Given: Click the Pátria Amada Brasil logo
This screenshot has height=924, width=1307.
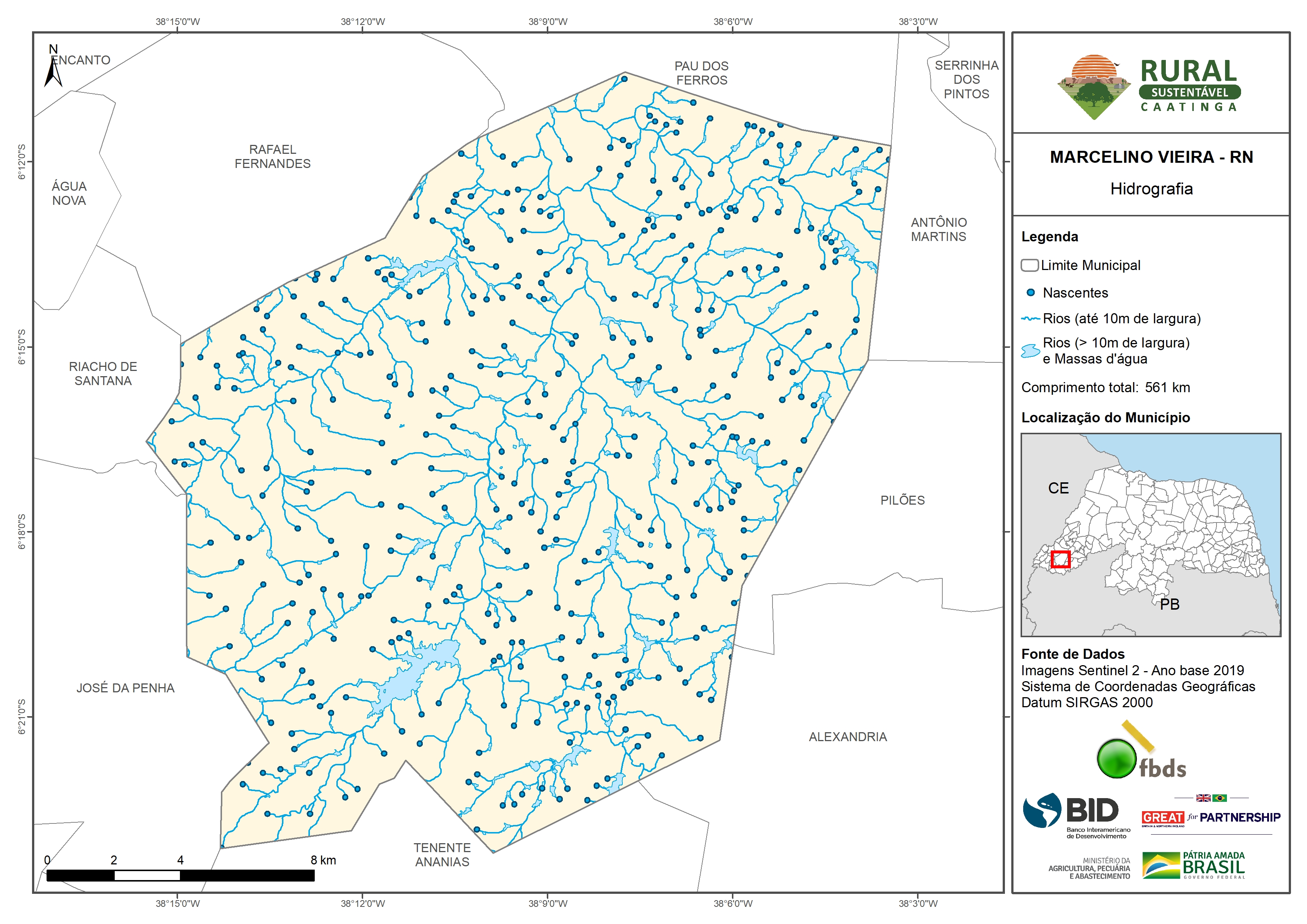Looking at the screenshot, I should pos(1193,865).
